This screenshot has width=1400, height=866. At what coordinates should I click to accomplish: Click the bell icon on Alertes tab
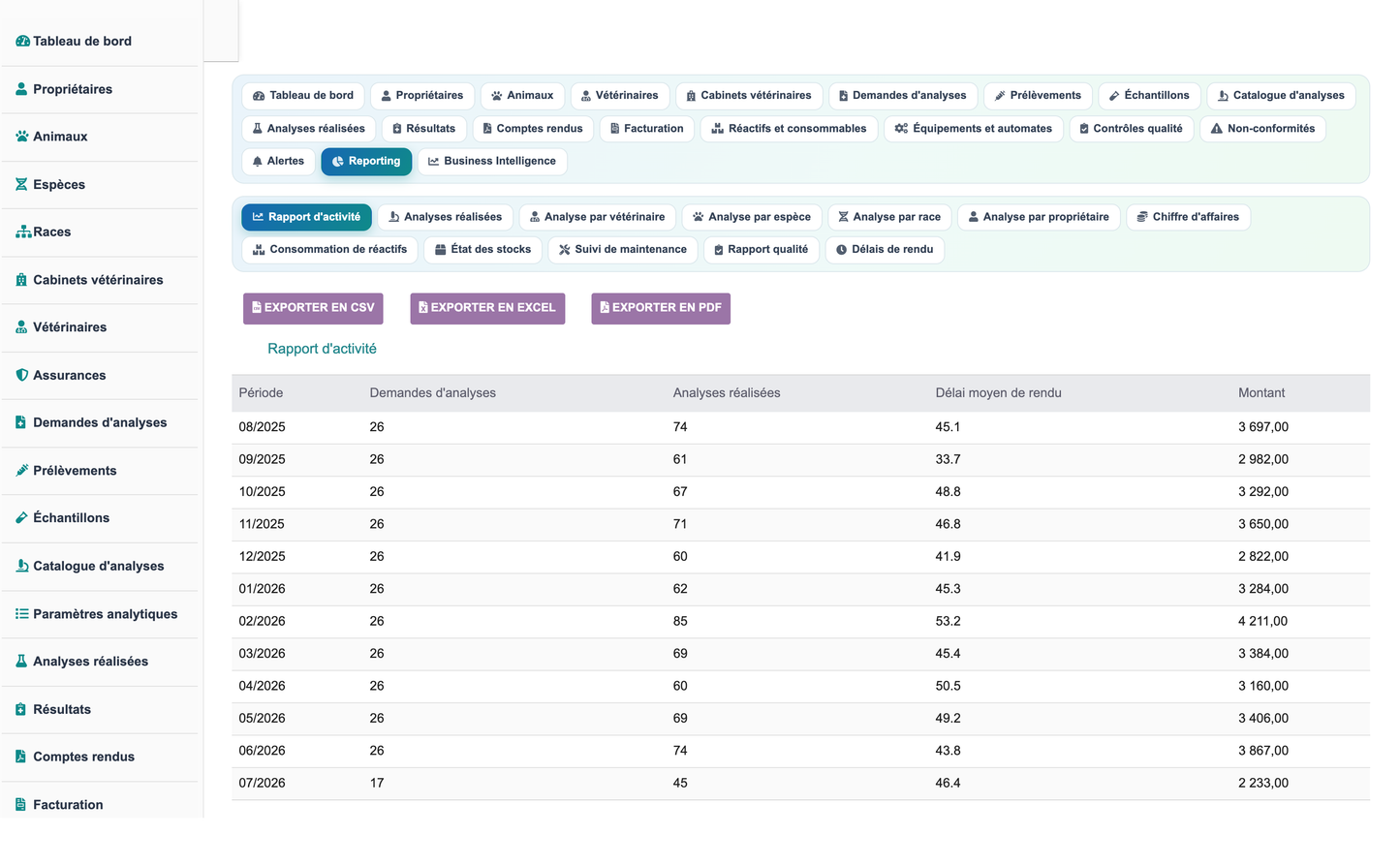(x=258, y=162)
